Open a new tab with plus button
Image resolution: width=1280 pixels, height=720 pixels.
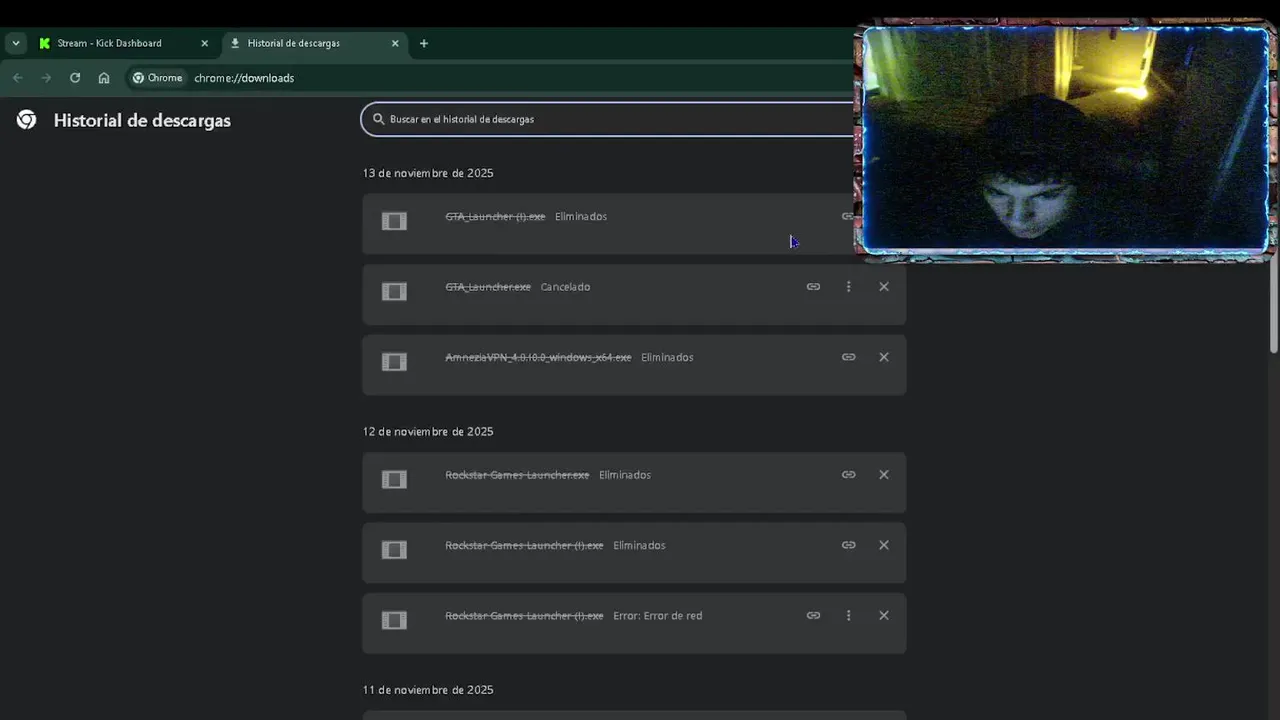tap(424, 43)
